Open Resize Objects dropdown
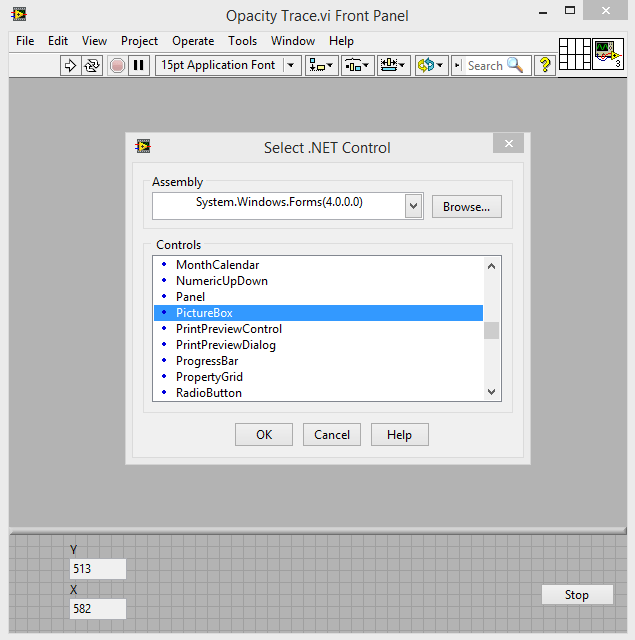This screenshot has height=640, width=635. [393, 65]
